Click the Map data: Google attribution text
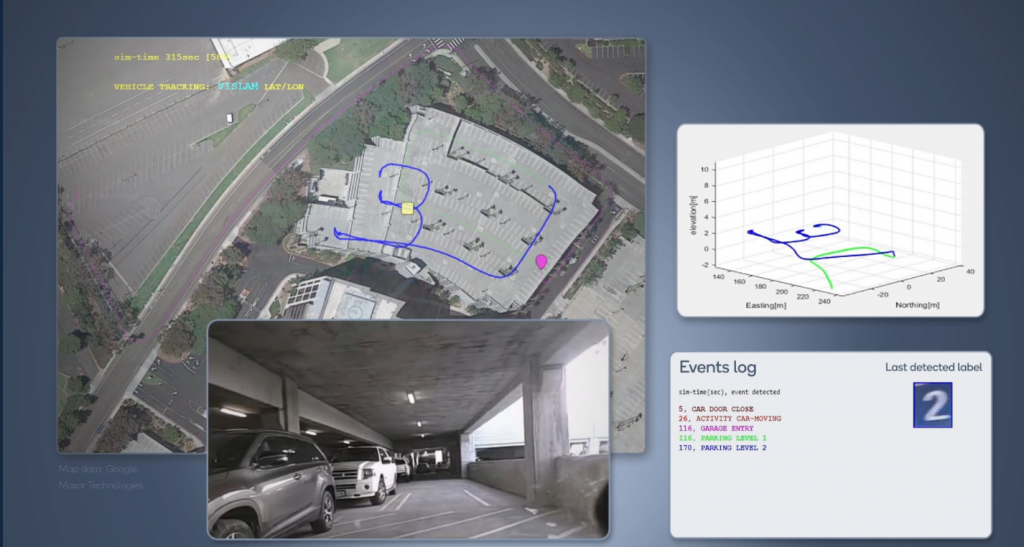Screen dimensions: 1024x547 point(98,469)
